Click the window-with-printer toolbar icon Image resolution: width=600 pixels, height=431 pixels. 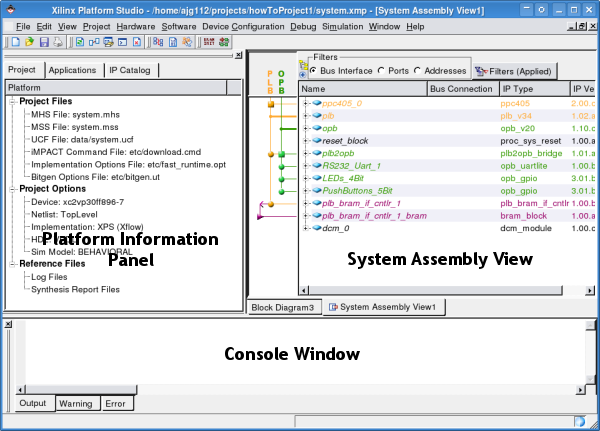108,42
